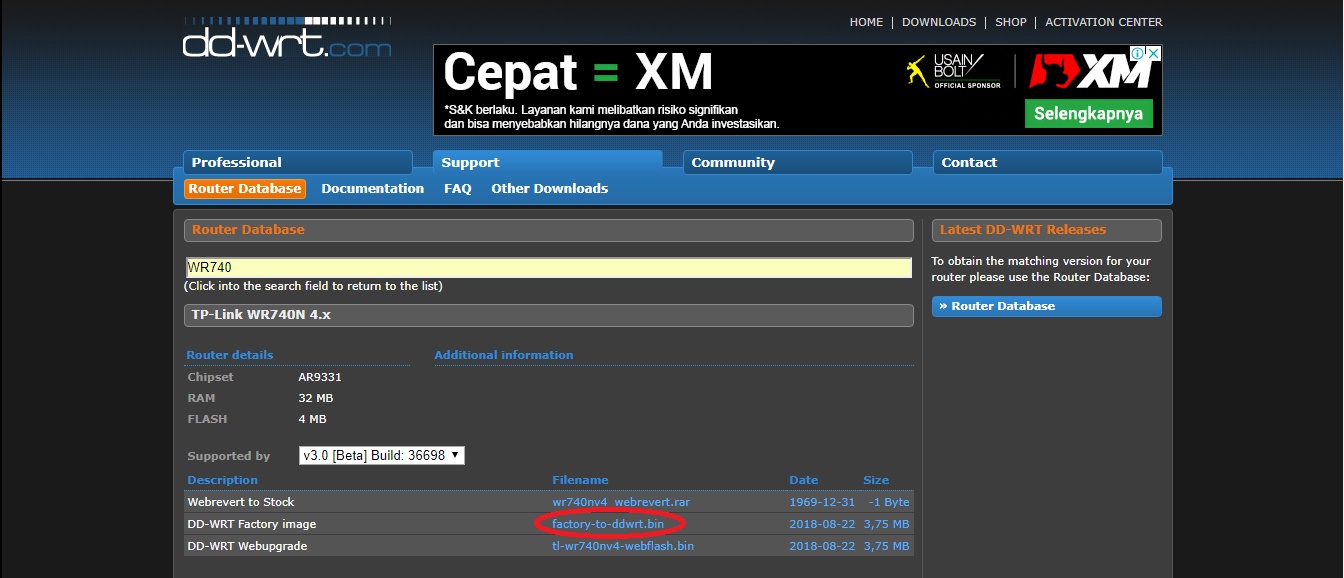Click the Cepat = XM ad banner
1344x578 pixels.
[798, 90]
